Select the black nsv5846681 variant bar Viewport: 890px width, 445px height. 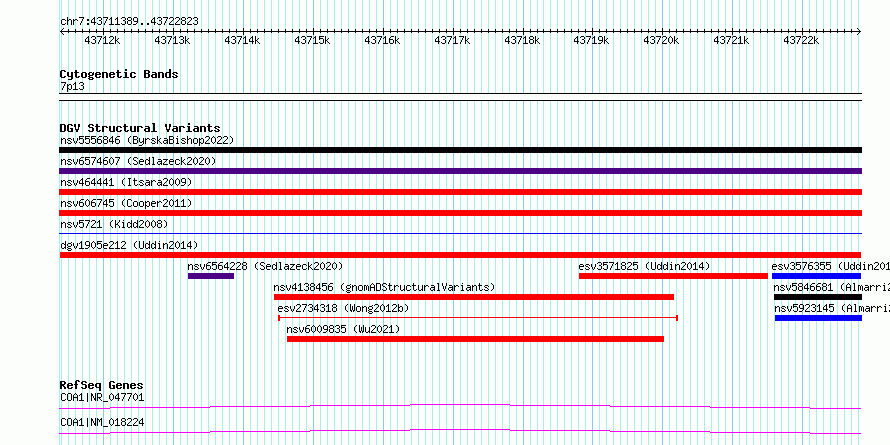pos(818,297)
